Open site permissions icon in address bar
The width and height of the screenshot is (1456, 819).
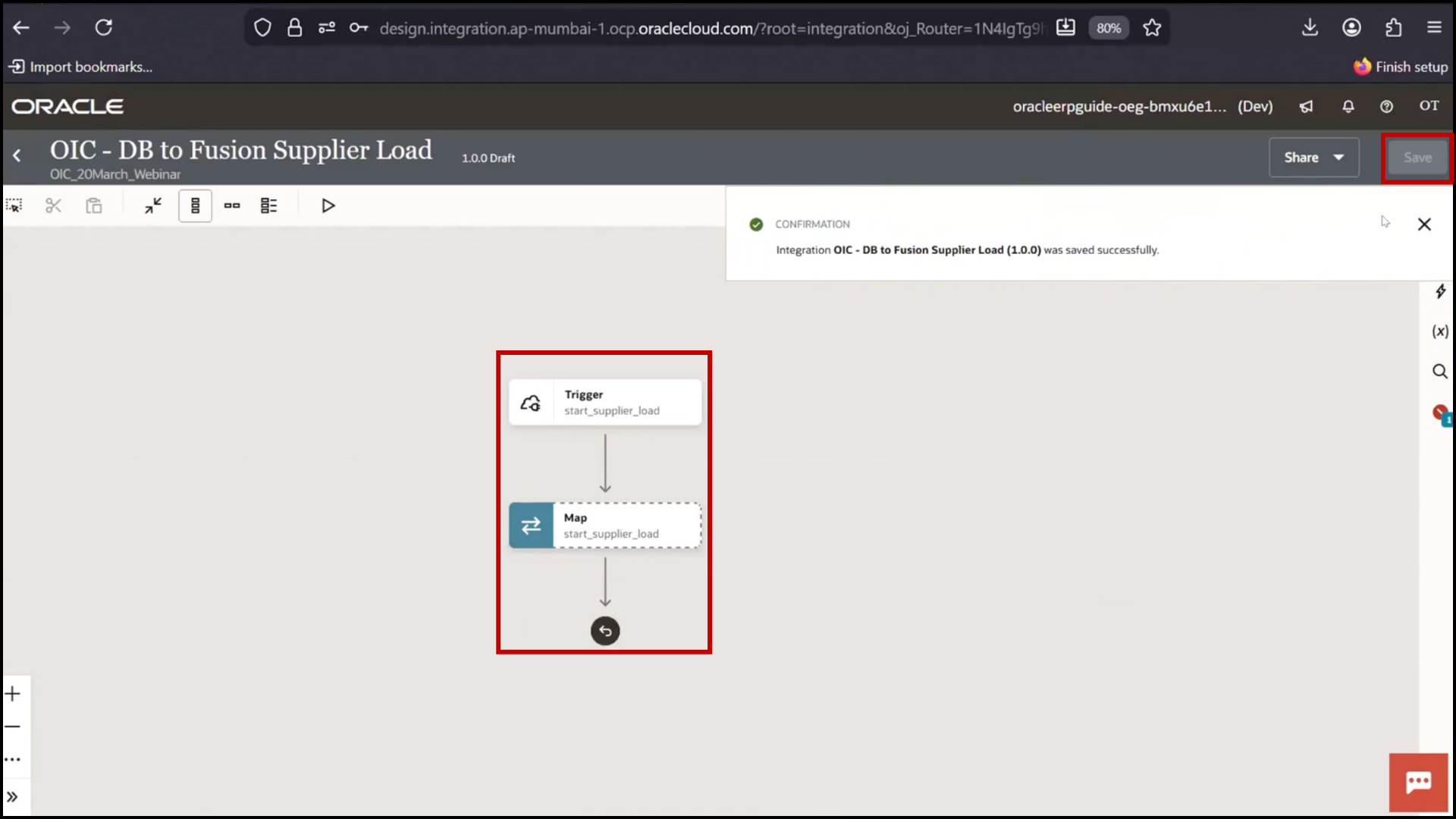pyautogui.click(x=327, y=28)
